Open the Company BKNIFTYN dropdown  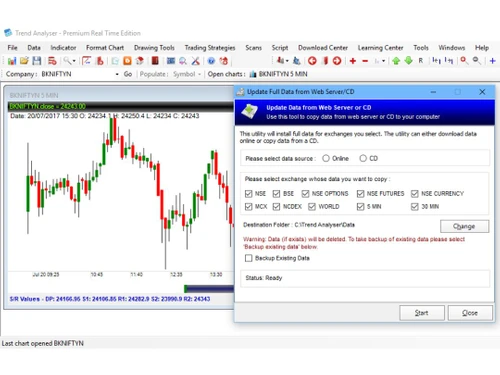pyautogui.click(x=117, y=74)
